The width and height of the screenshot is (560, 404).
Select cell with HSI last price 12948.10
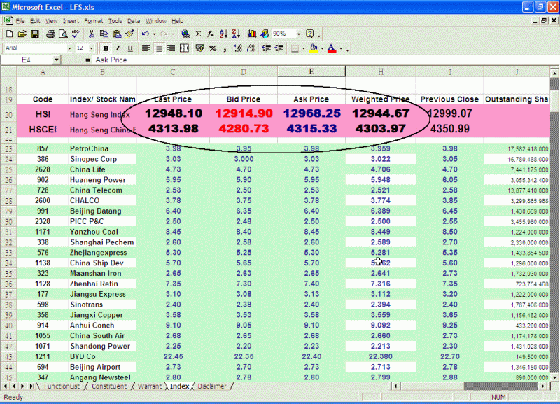[x=173, y=114]
